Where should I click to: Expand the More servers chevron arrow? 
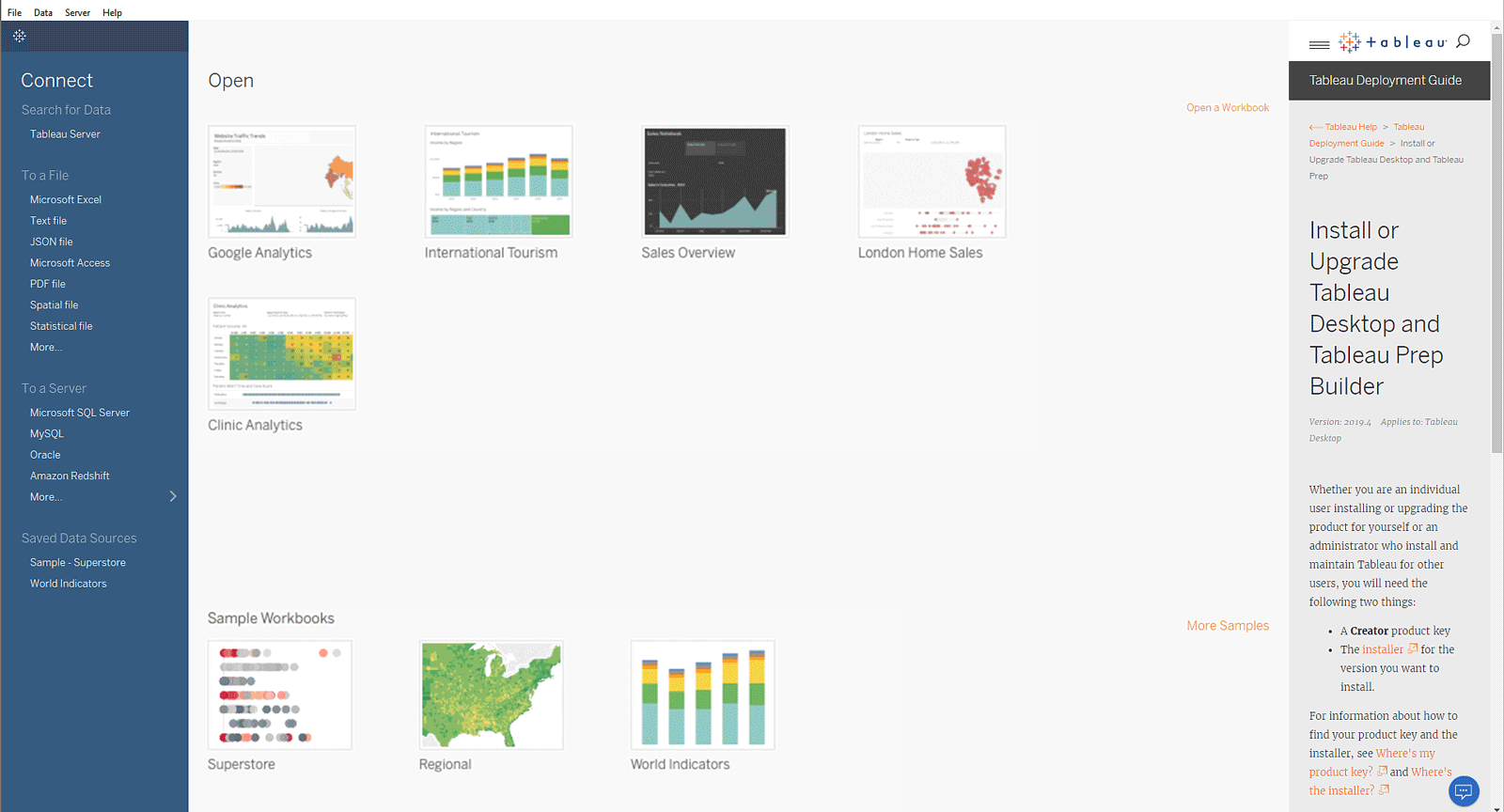click(173, 496)
